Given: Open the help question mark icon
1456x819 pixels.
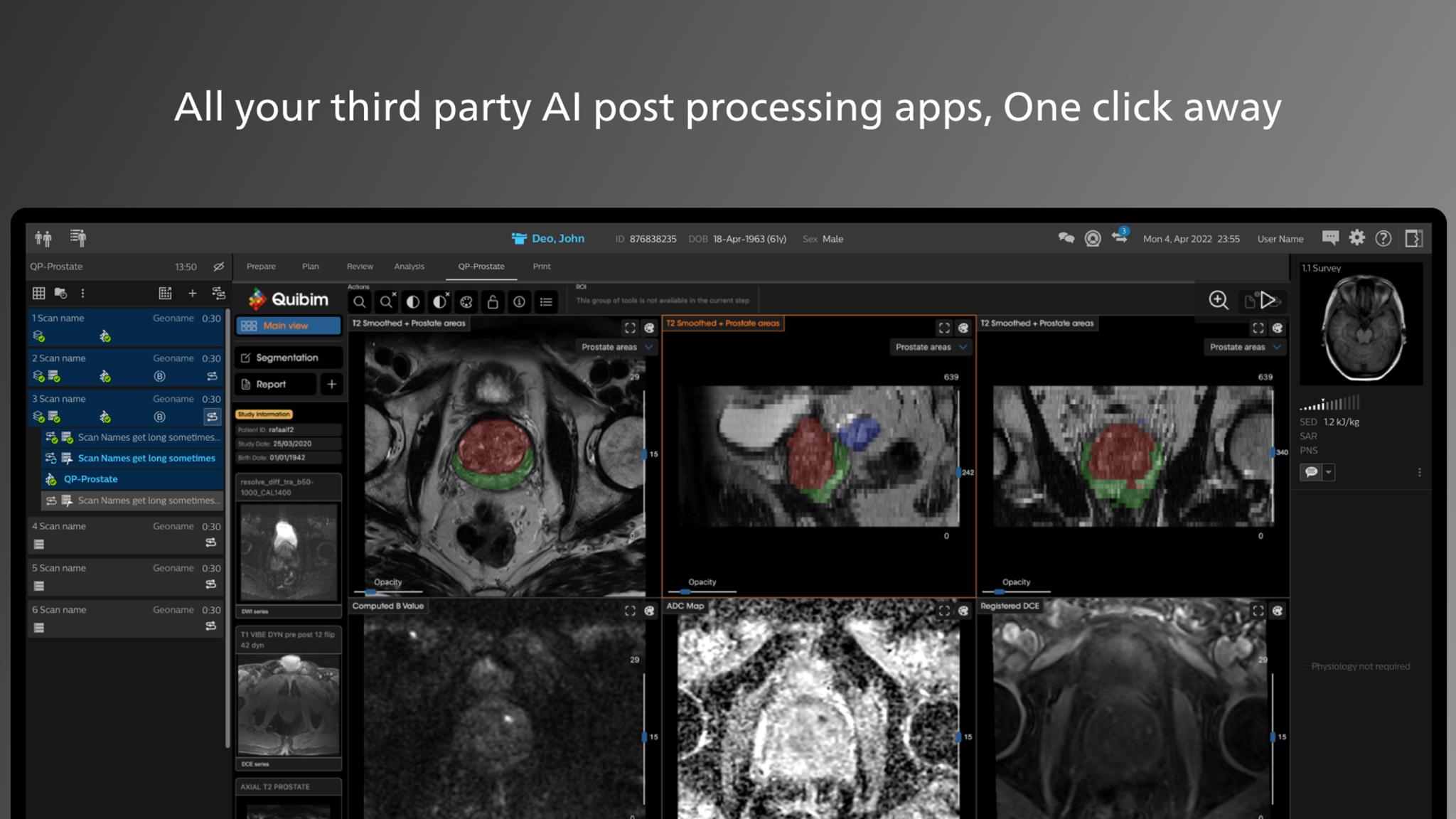Looking at the screenshot, I should click(x=1383, y=238).
